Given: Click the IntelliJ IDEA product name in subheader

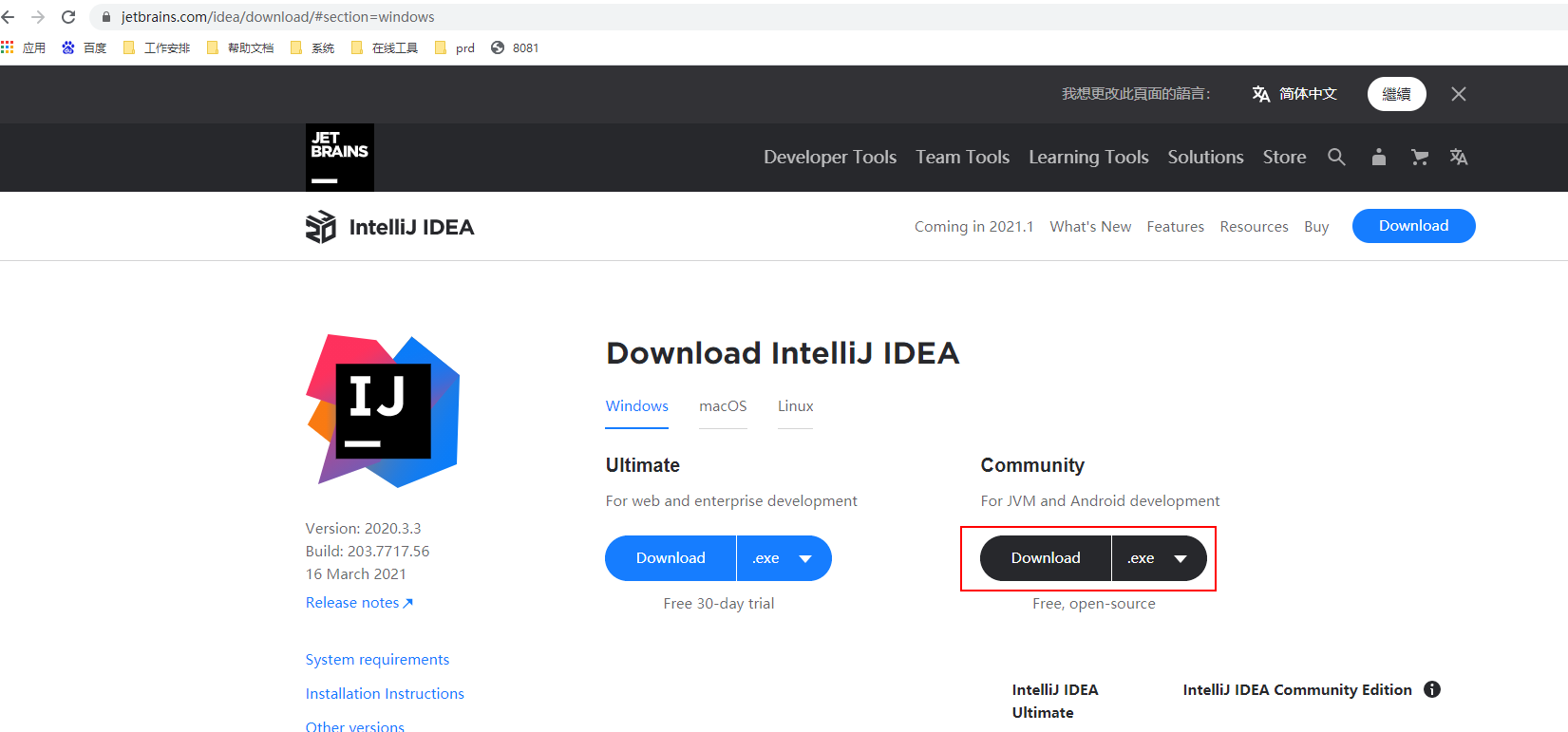Looking at the screenshot, I should click(411, 227).
